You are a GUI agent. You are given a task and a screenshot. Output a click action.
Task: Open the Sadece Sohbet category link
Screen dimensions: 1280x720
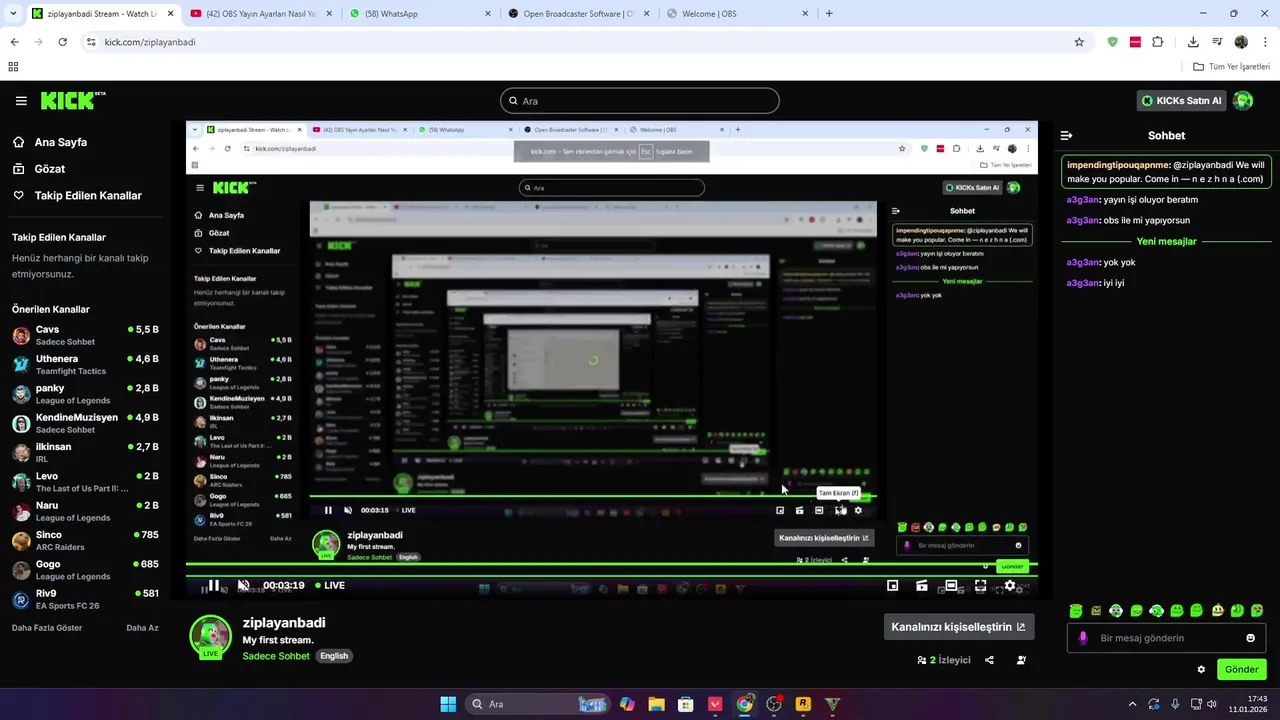(x=276, y=656)
